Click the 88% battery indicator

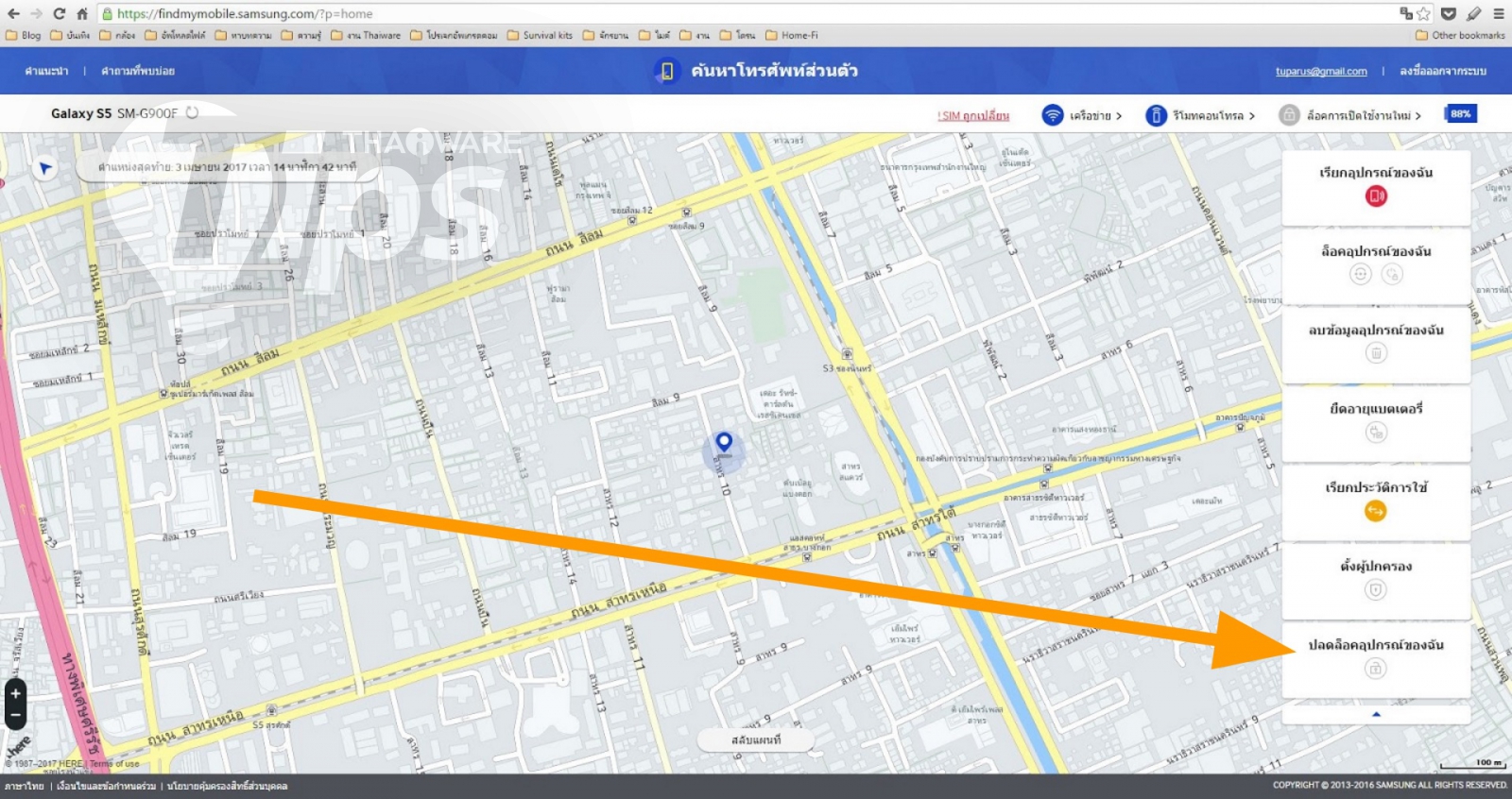[1460, 113]
